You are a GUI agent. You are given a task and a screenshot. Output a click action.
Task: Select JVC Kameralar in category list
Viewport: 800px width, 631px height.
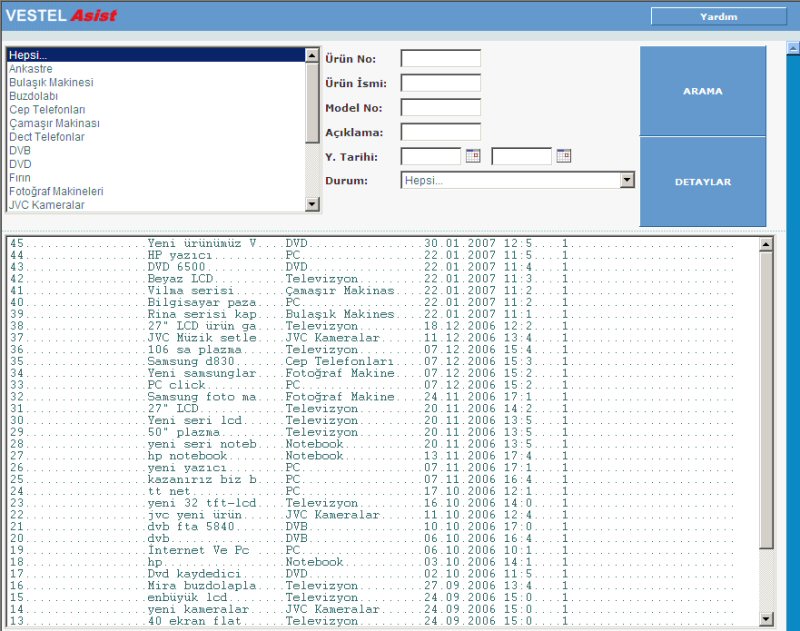156,205
